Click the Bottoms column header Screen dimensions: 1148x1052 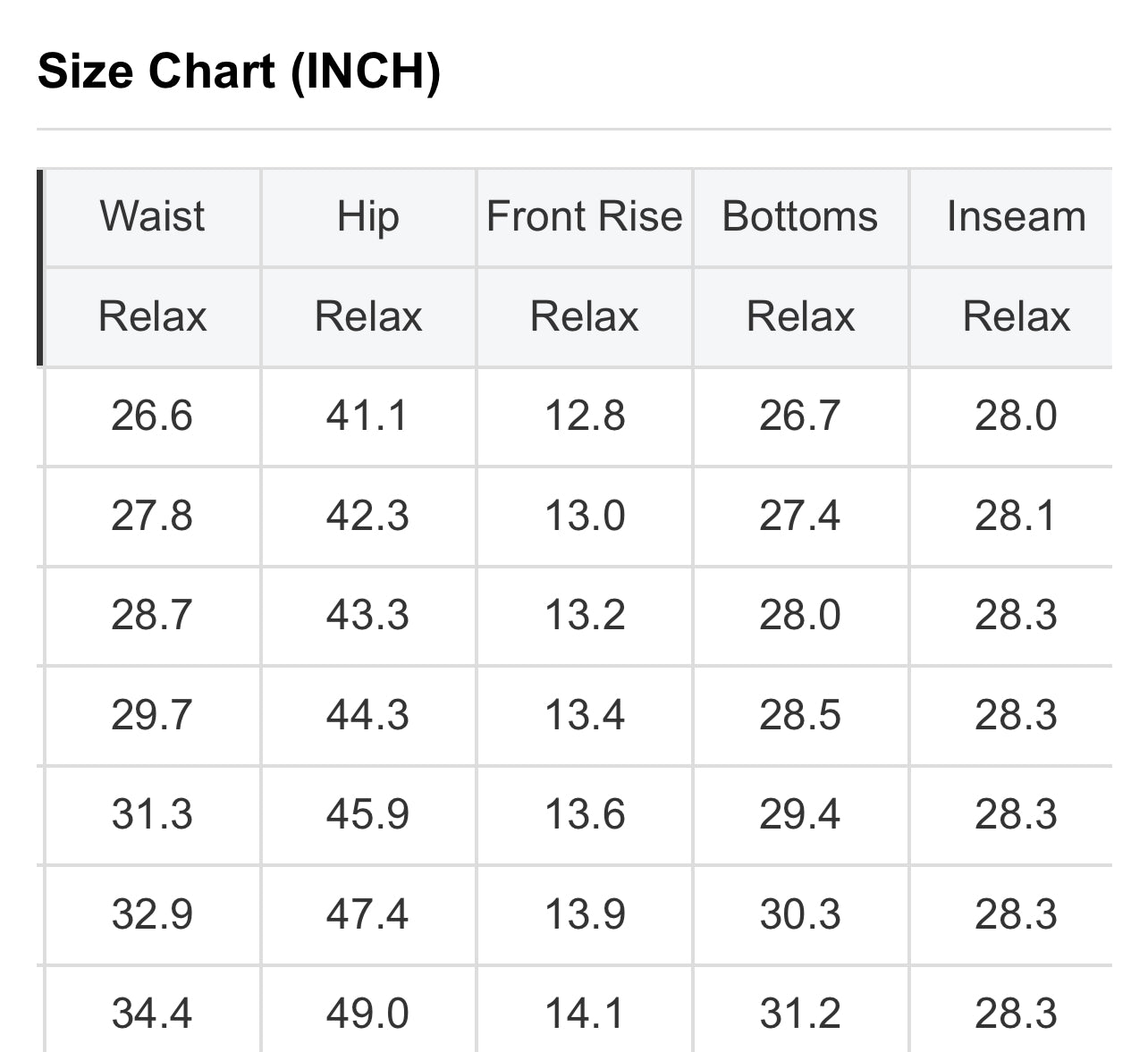(x=800, y=216)
